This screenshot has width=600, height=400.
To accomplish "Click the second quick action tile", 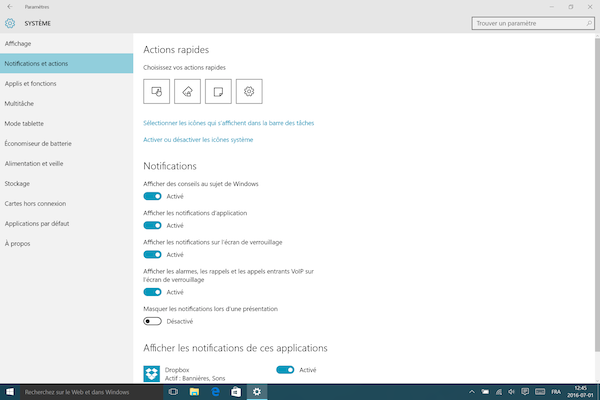I will (x=188, y=91).
